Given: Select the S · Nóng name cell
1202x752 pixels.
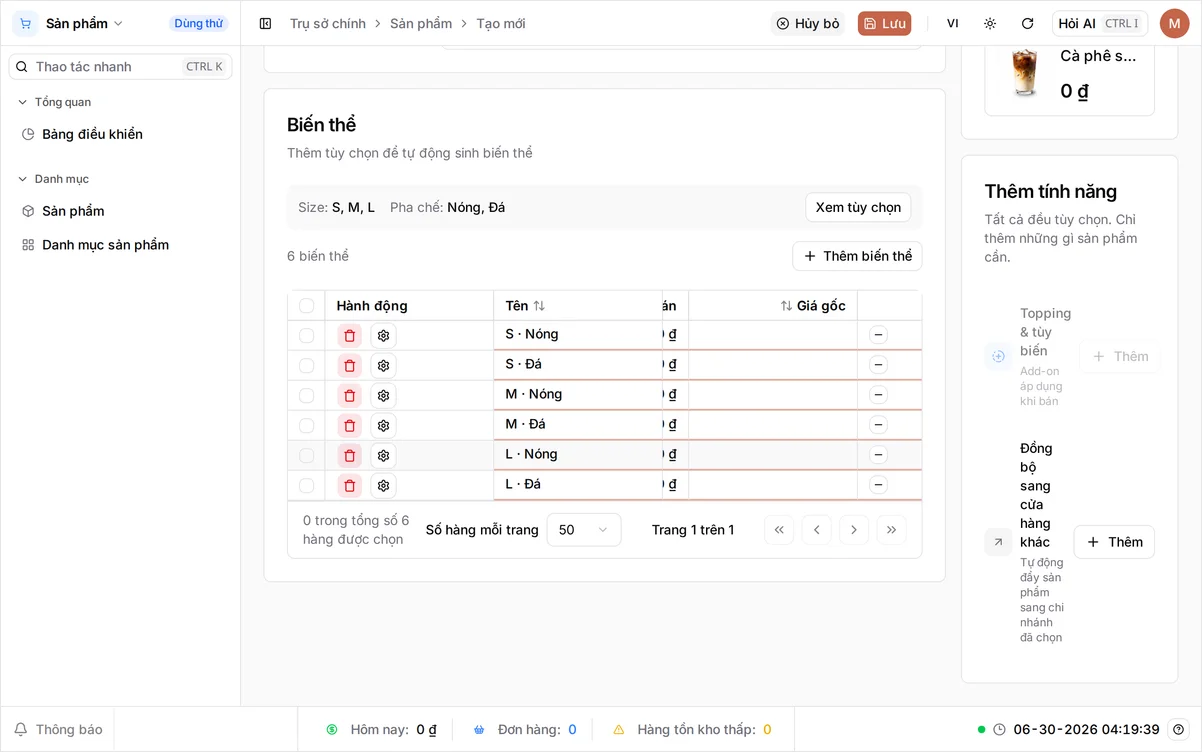Looking at the screenshot, I should pyautogui.click(x=578, y=335).
